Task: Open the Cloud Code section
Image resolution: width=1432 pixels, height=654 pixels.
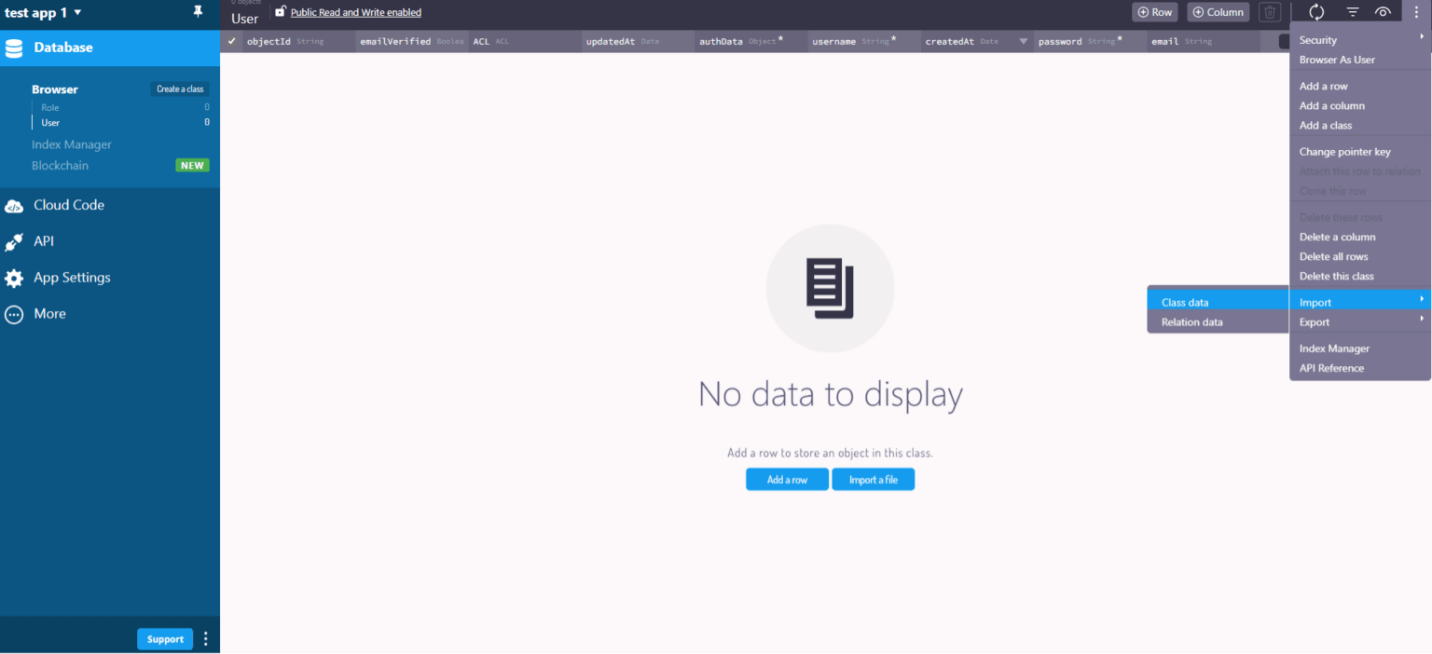Action: point(14,204)
